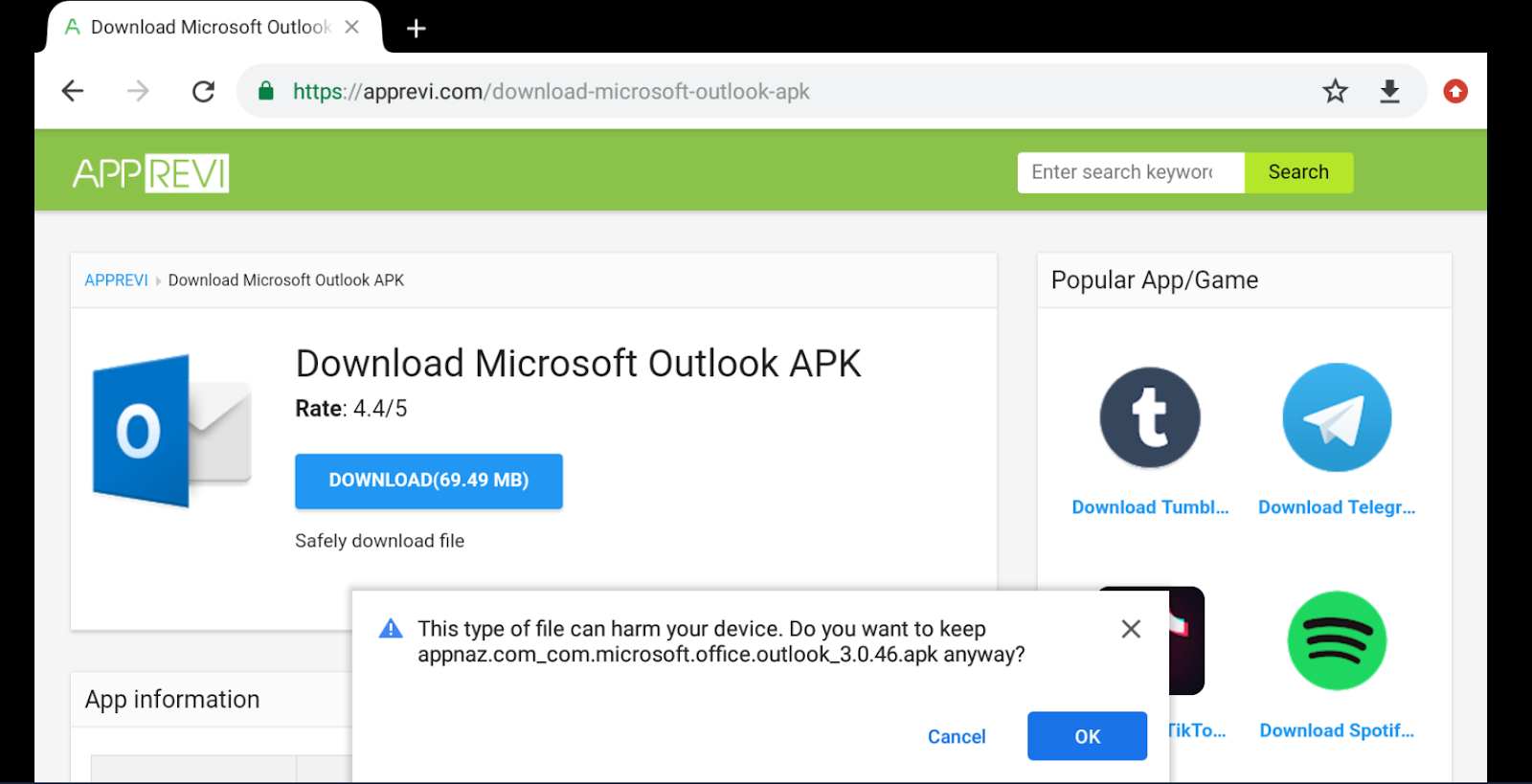Click the green Search button
This screenshot has width=1532, height=784.
[x=1298, y=172]
